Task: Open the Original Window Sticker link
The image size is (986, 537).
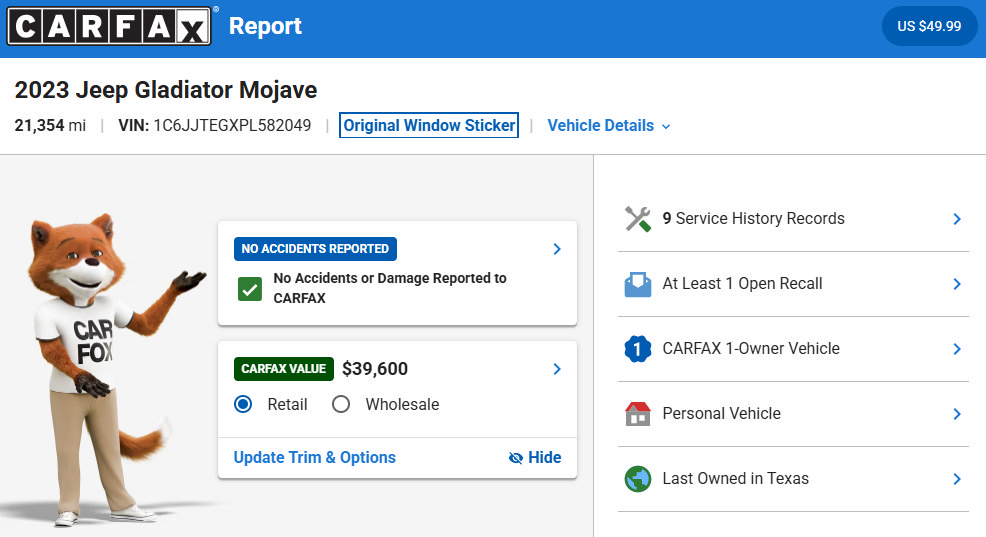Action: [429, 125]
